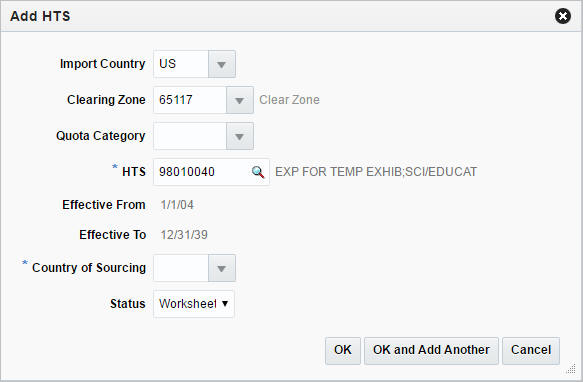Click the EXP FOR TEMP EXHIB;SCI/EDUCAT description
This screenshot has width=583, height=382.
(376, 172)
